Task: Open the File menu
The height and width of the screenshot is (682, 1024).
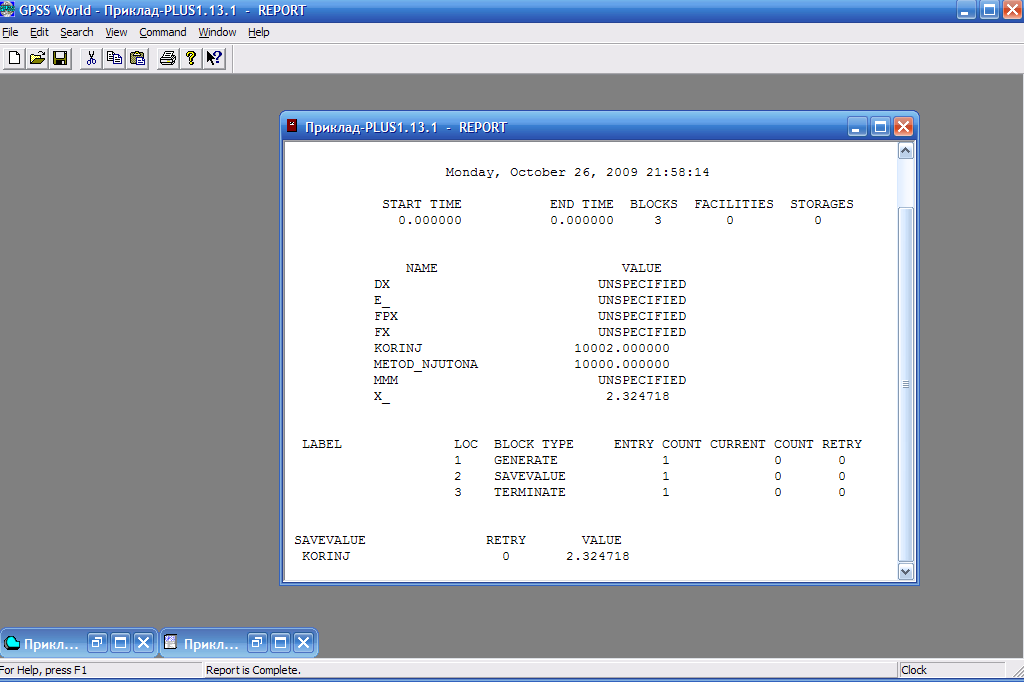Action: pos(10,32)
